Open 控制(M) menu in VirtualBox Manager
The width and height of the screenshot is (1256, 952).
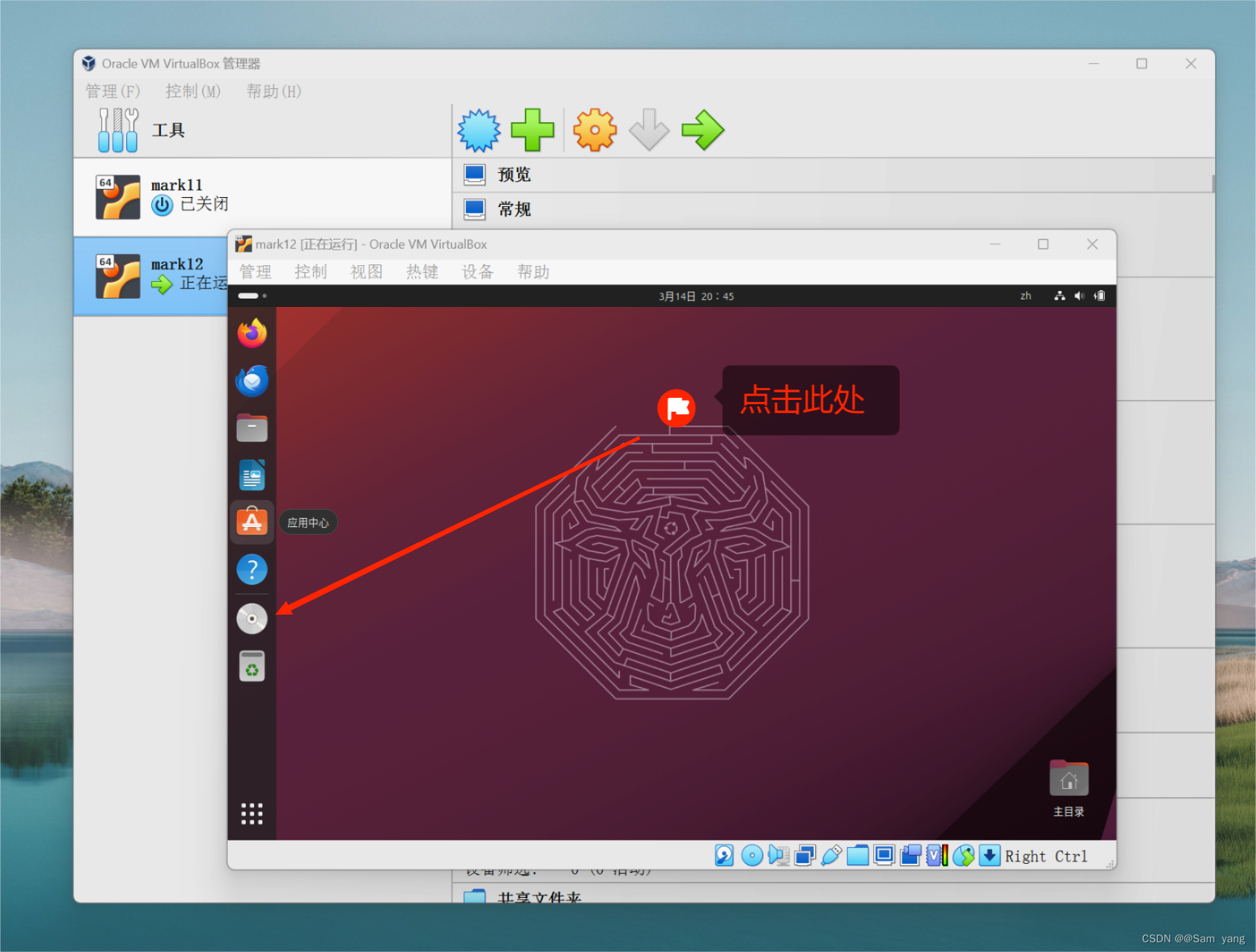pos(193,91)
